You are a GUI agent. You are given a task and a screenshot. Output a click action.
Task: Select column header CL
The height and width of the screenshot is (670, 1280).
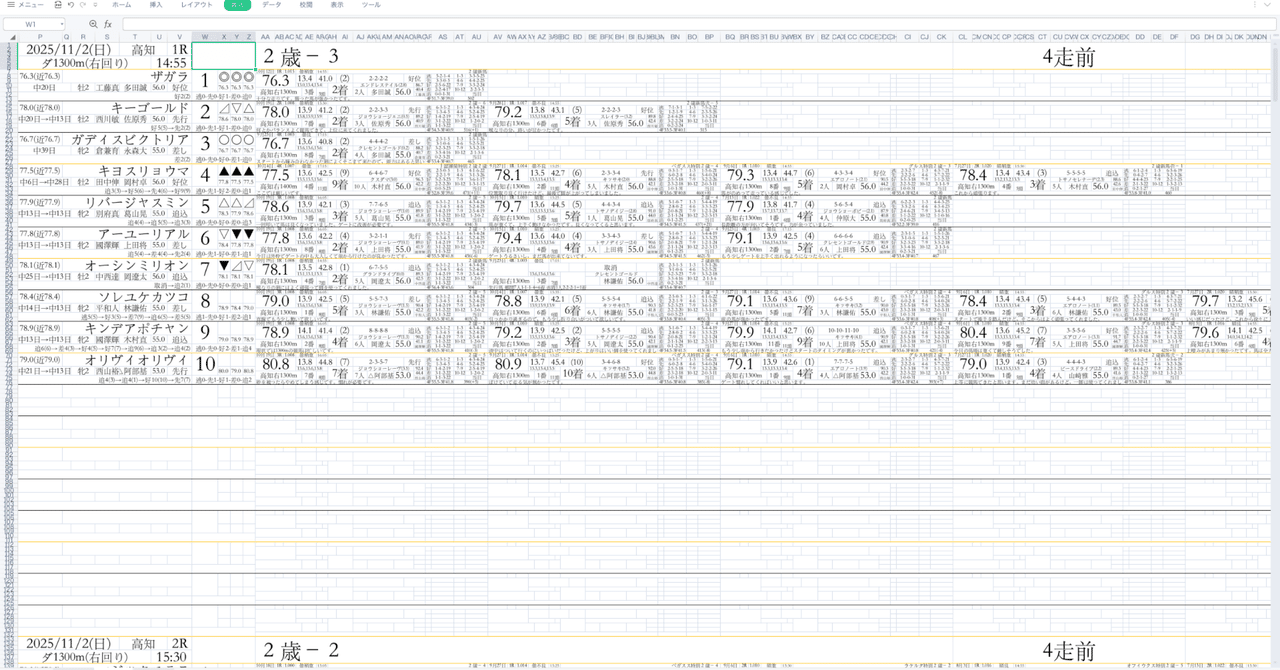click(x=963, y=37)
